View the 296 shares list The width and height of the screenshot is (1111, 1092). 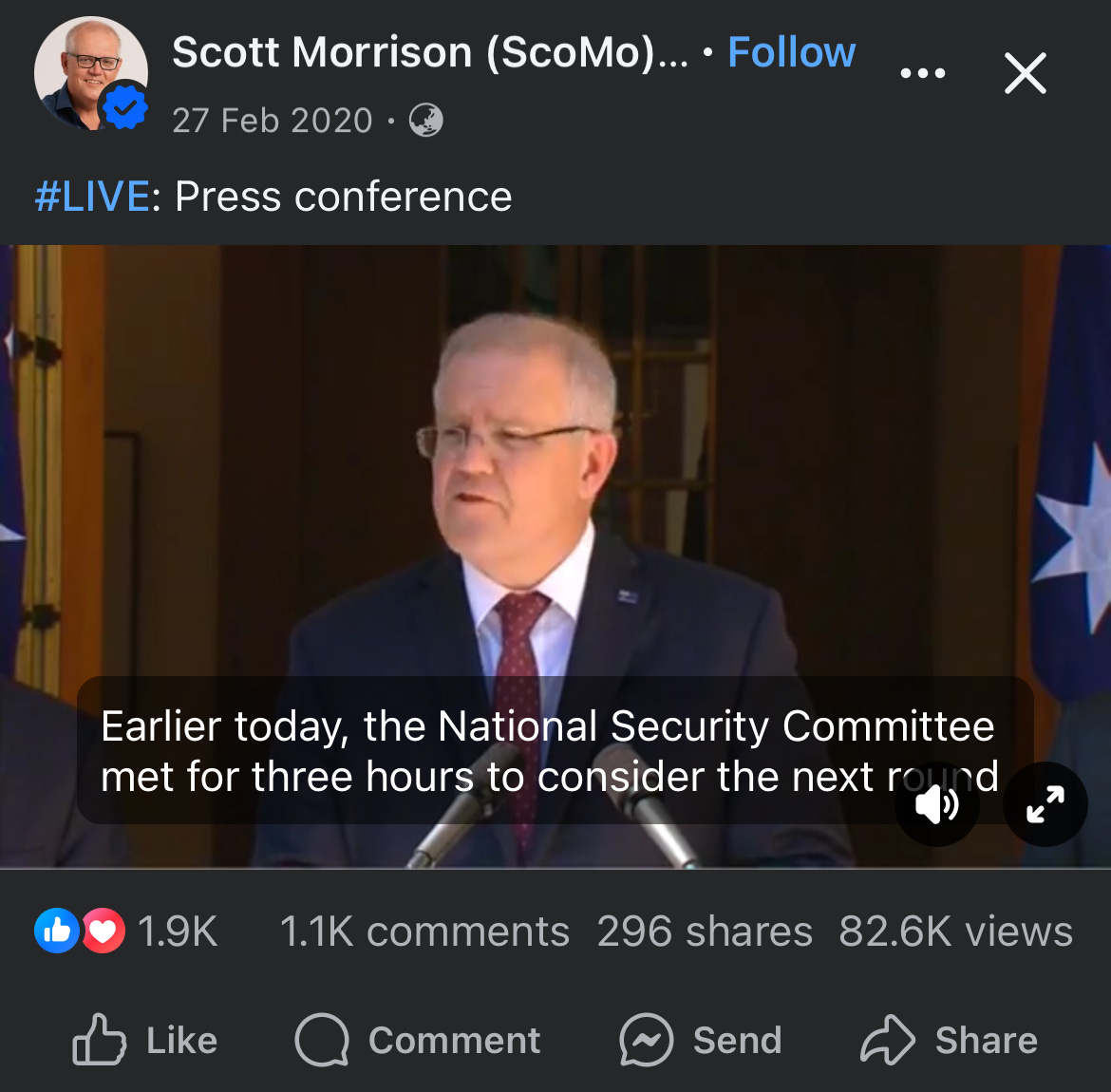[x=705, y=932]
